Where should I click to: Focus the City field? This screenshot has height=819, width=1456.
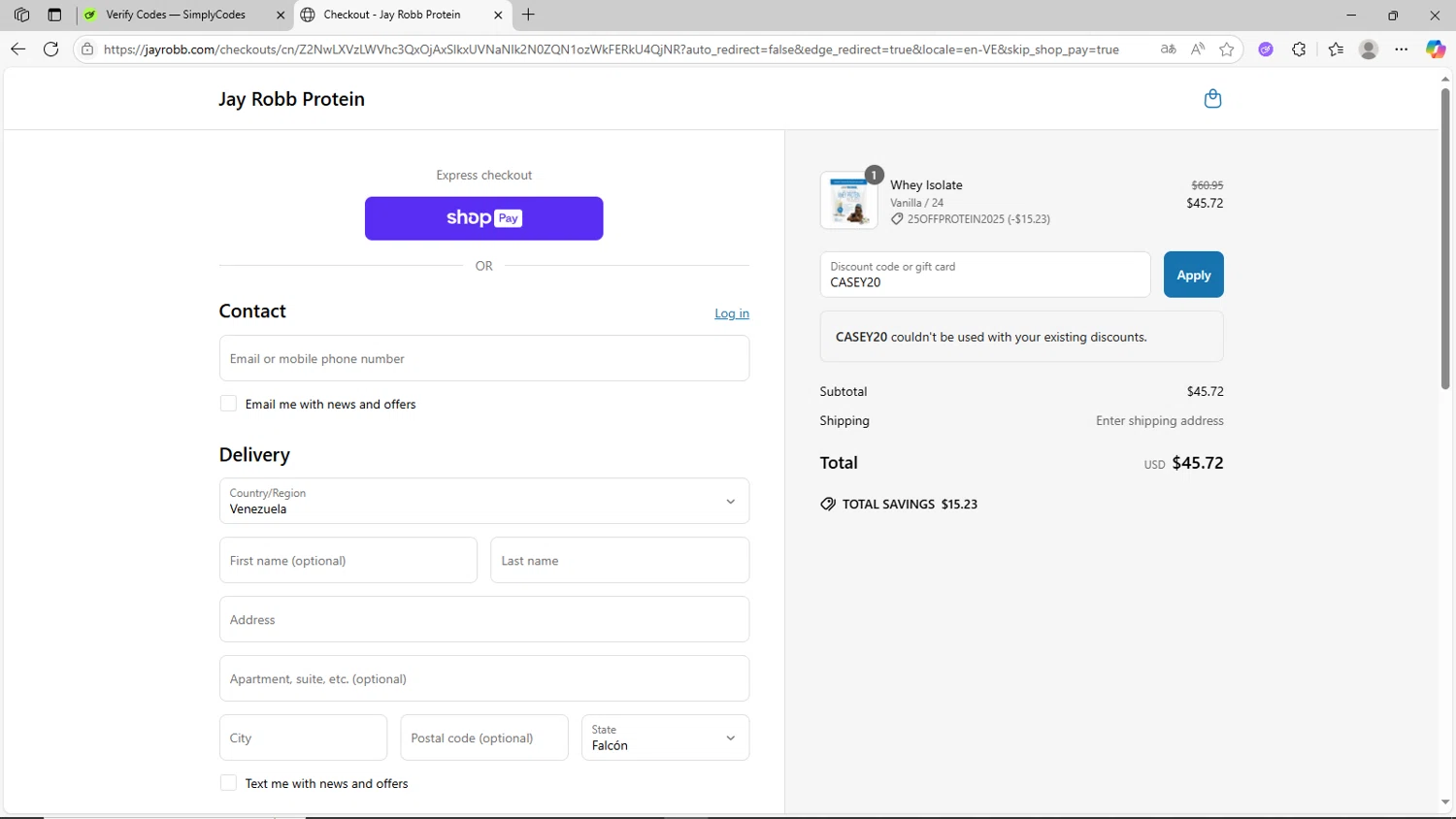coord(303,737)
